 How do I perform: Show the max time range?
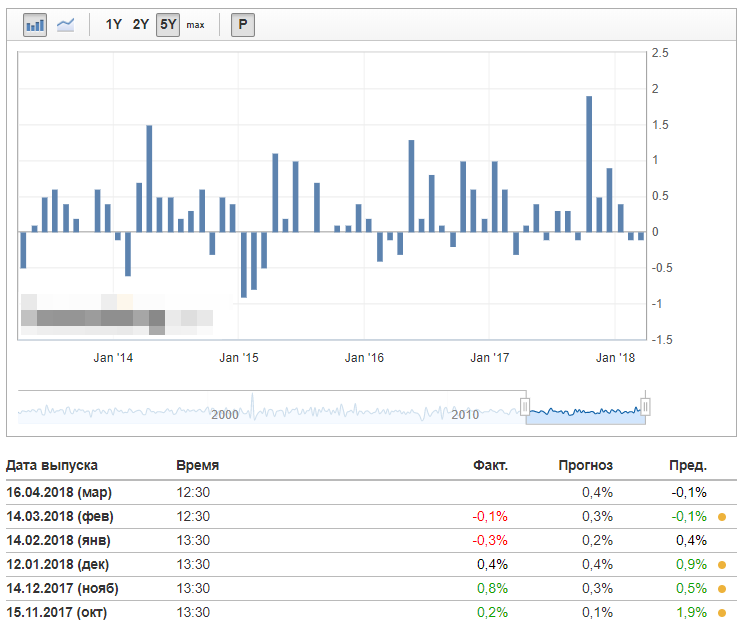click(x=195, y=25)
